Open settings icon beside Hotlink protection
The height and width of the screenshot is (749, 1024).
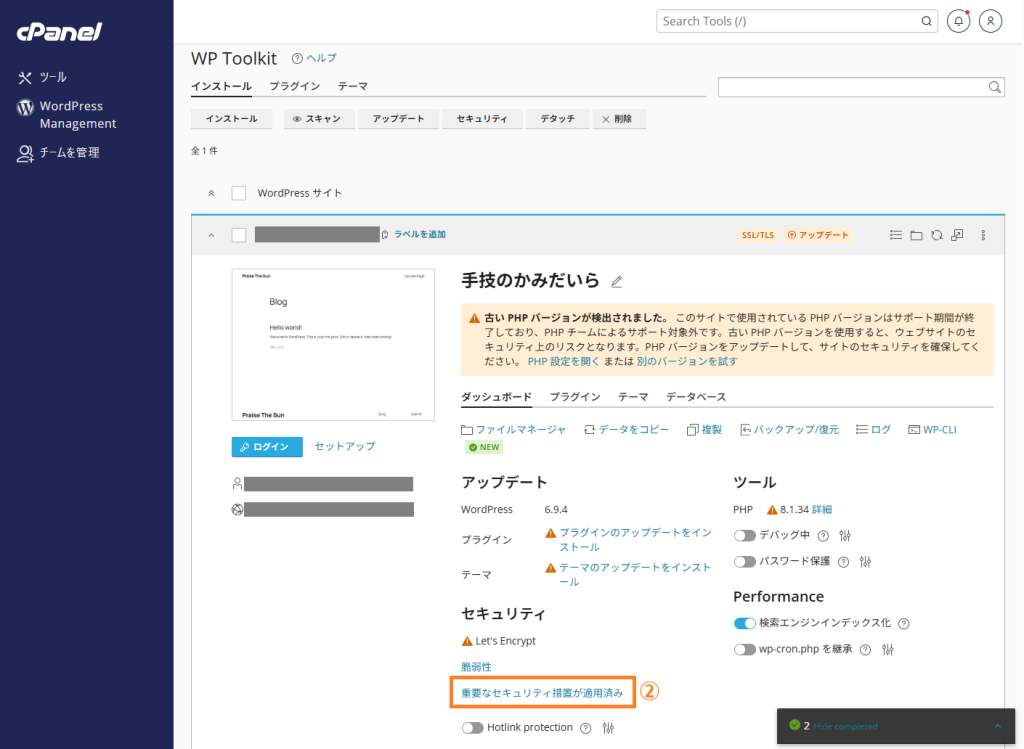608,728
